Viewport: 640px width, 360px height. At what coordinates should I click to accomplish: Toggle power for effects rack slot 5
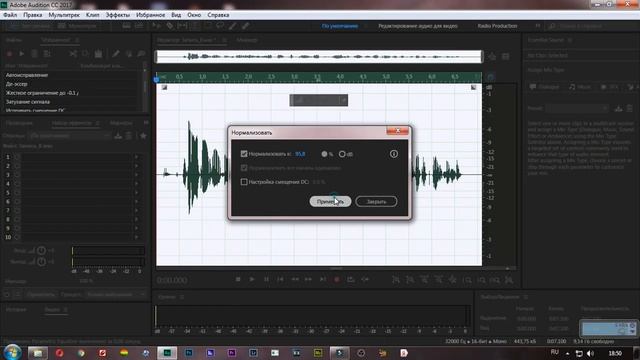[17, 193]
